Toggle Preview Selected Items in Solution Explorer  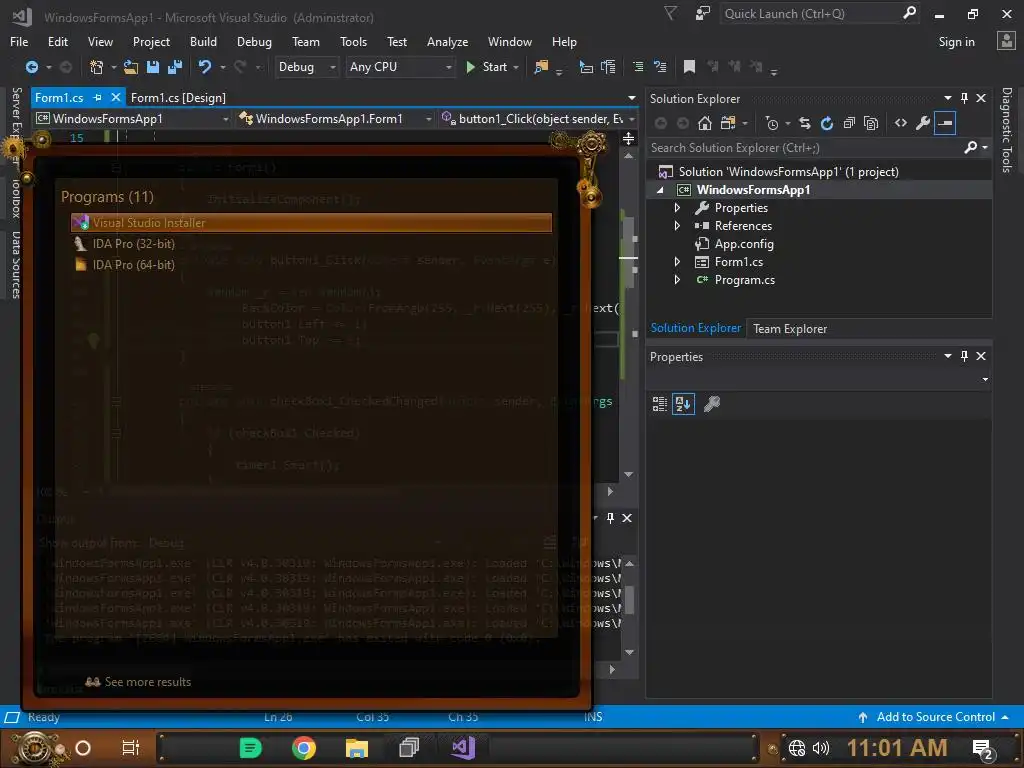(945, 123)
